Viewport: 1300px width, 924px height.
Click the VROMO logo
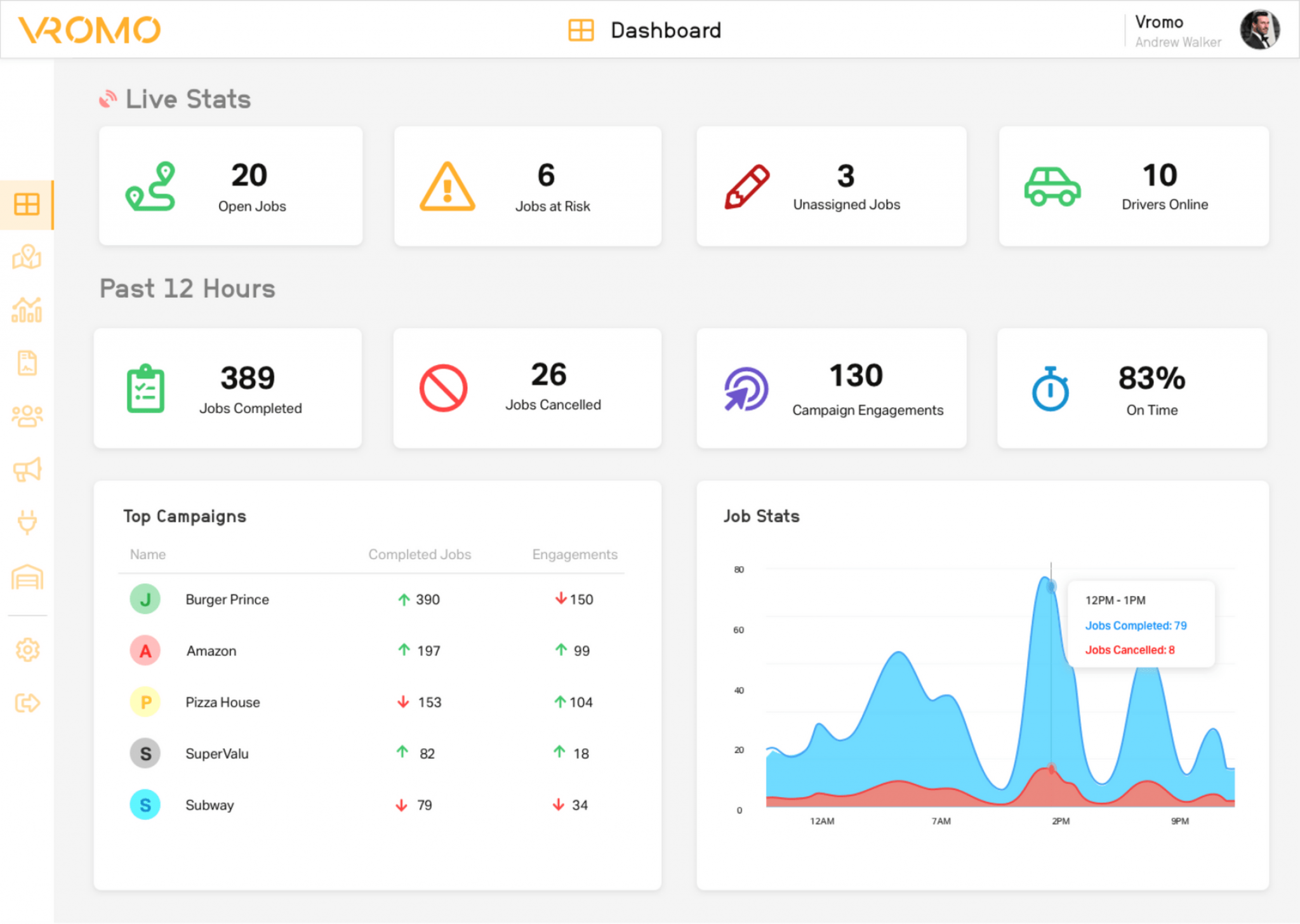[x=88, y=29]
